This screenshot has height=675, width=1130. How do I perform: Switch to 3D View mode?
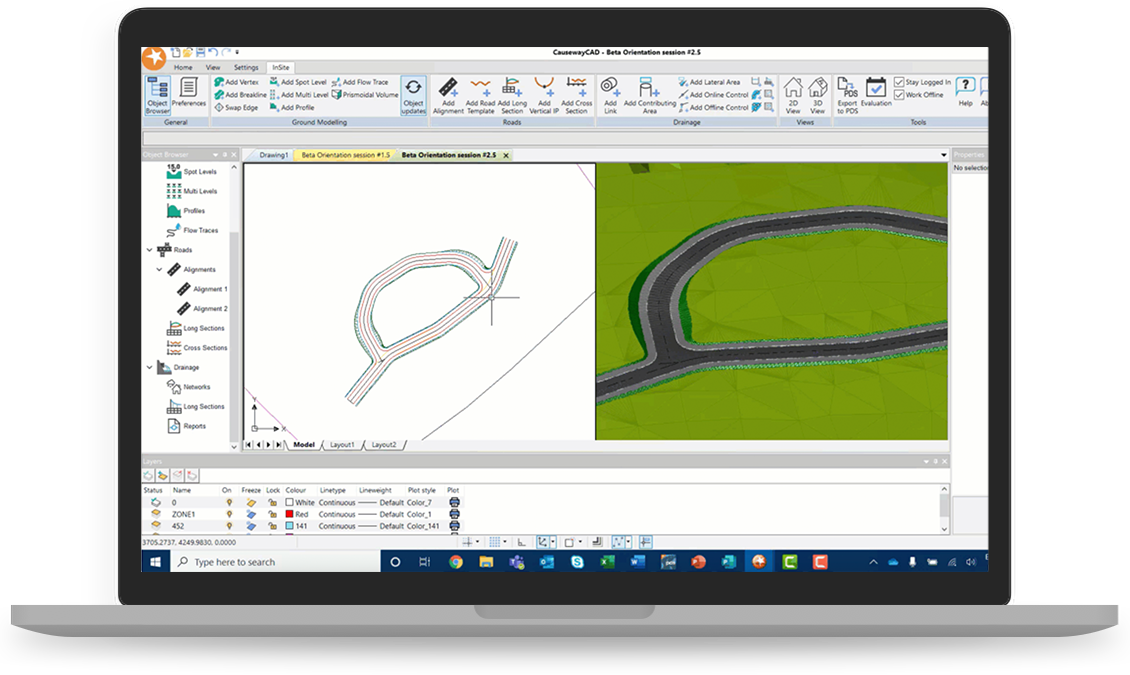[x=817, y=90]
